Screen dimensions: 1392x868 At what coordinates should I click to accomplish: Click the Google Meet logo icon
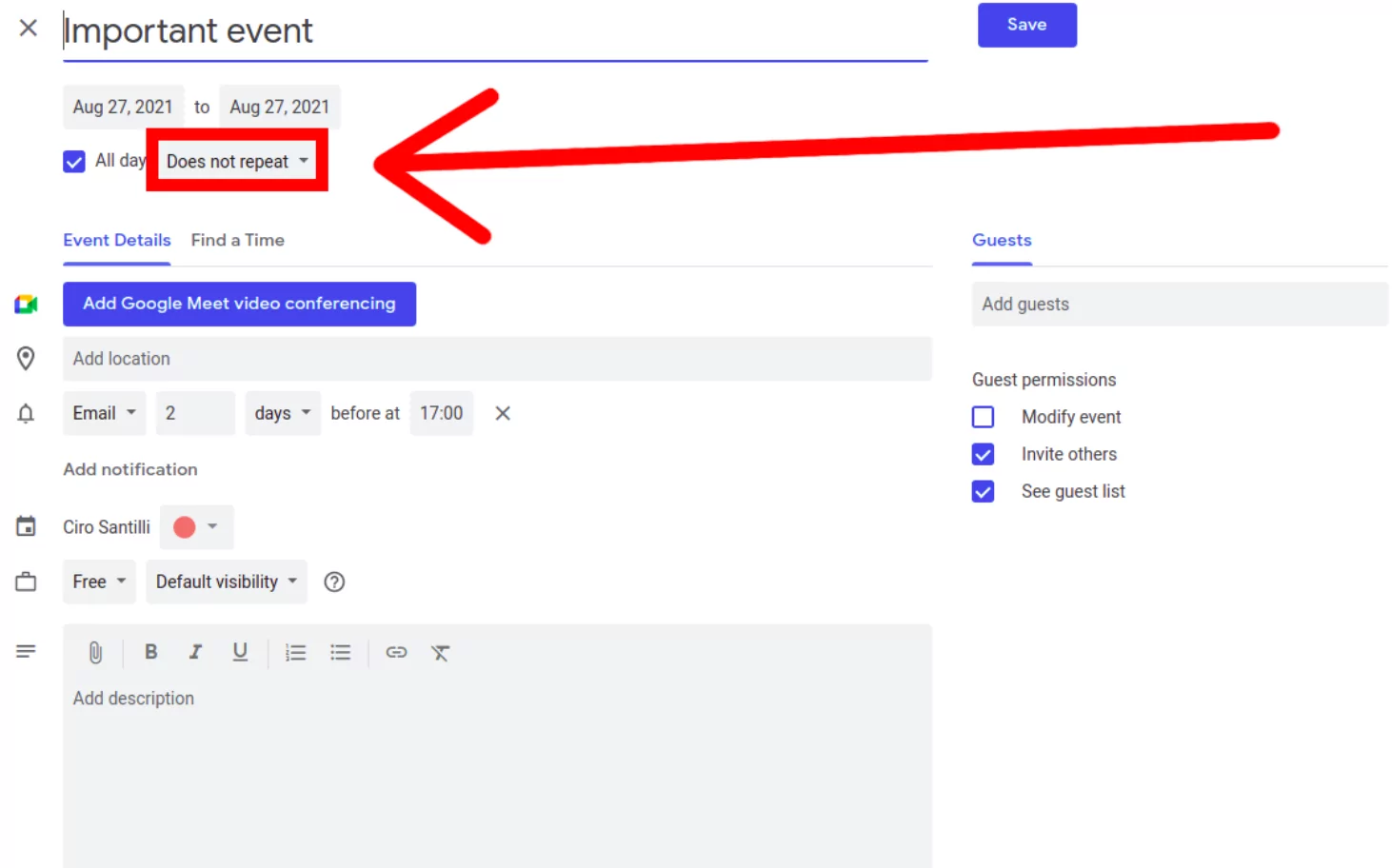point(26,305)
